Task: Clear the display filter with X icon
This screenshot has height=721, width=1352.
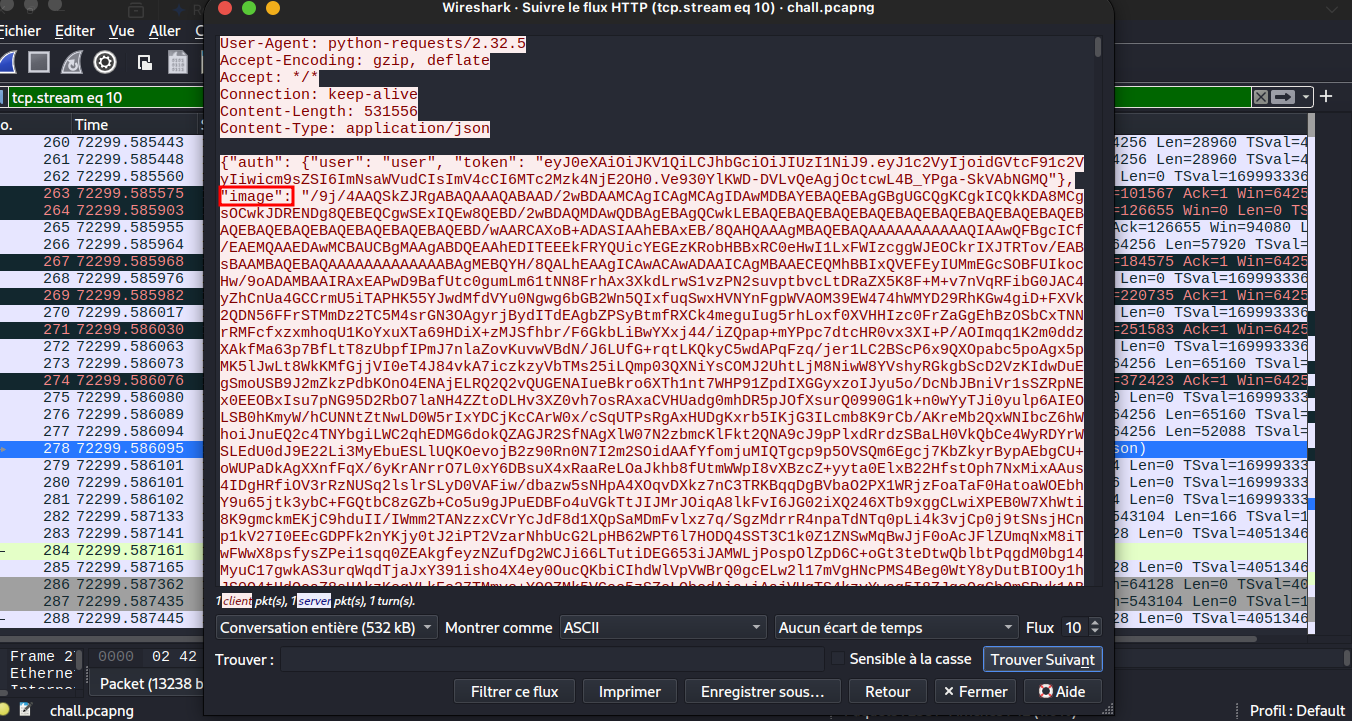Action: 1261,97
